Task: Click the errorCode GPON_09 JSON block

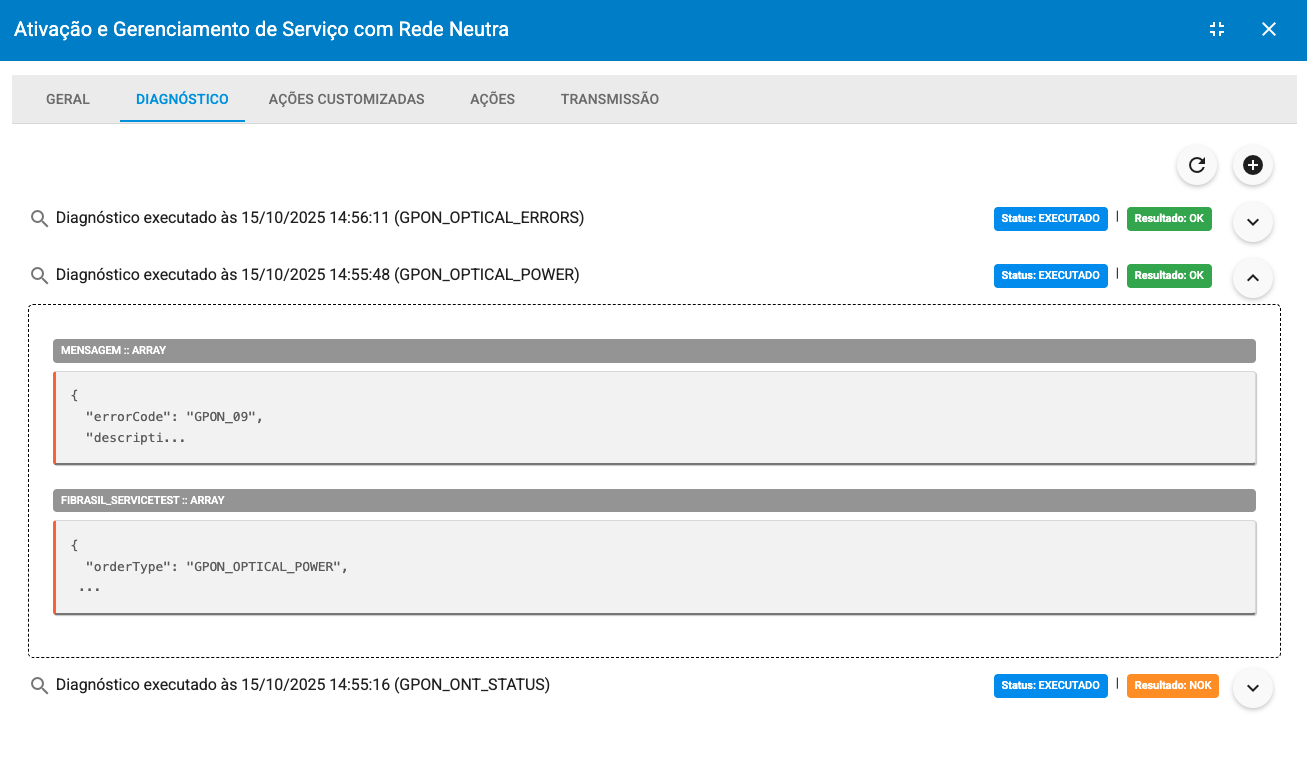Action: pos(654,417)
